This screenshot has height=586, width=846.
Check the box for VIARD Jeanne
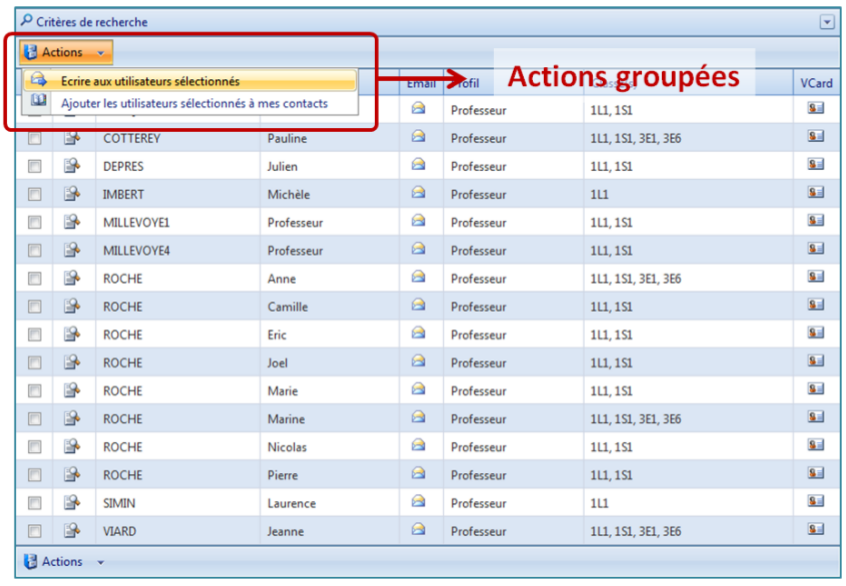(x=35, y=532)
